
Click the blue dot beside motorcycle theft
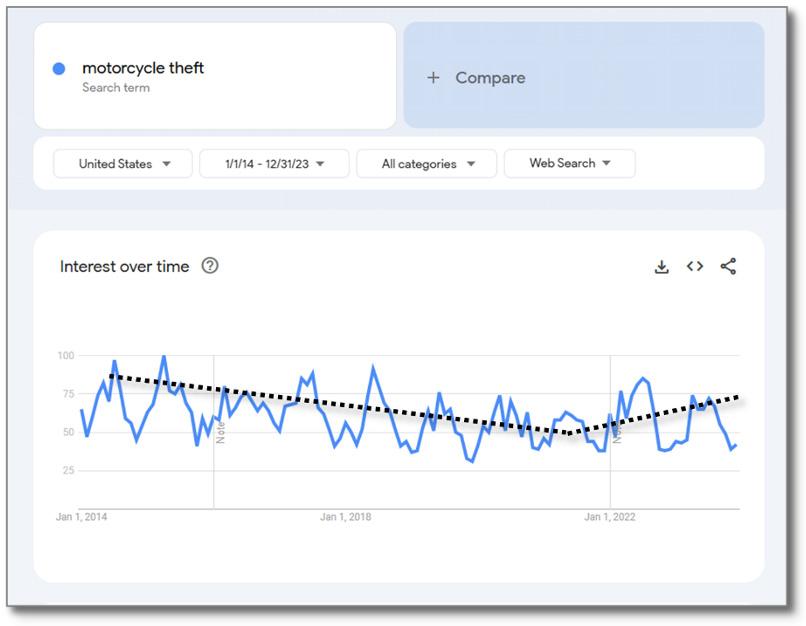pos(59,69)
